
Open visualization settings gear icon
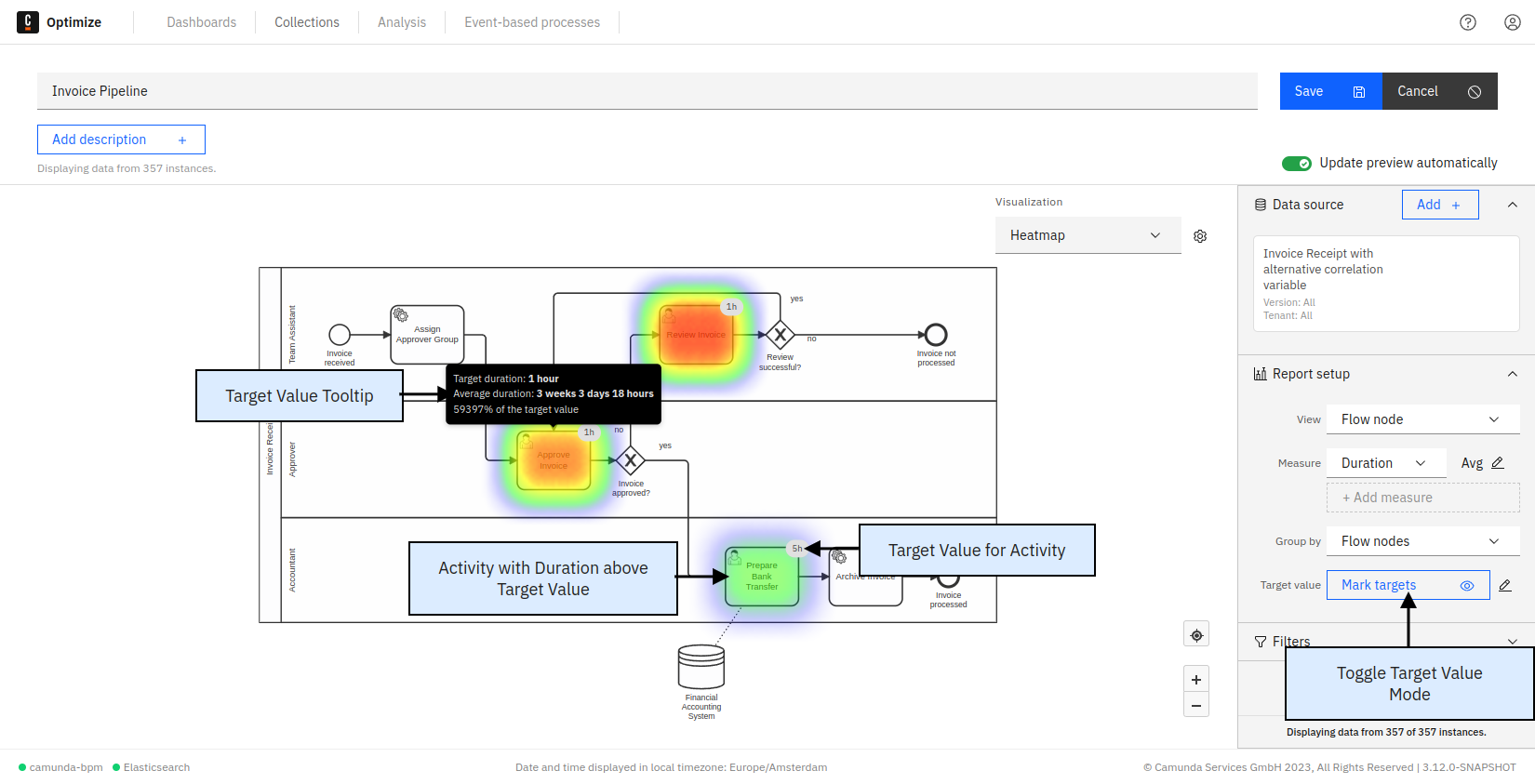pyautogui.click(x=1200, y=236)
